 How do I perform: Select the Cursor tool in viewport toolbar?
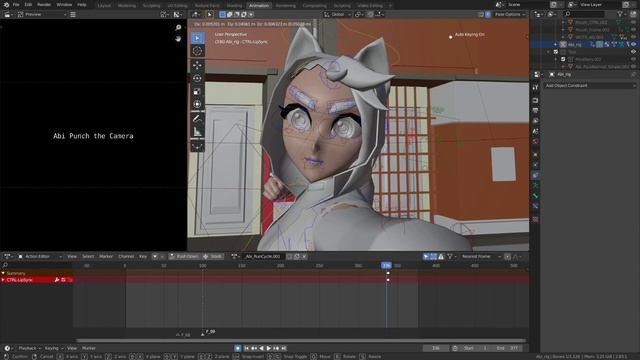click(x=197, y=51)
